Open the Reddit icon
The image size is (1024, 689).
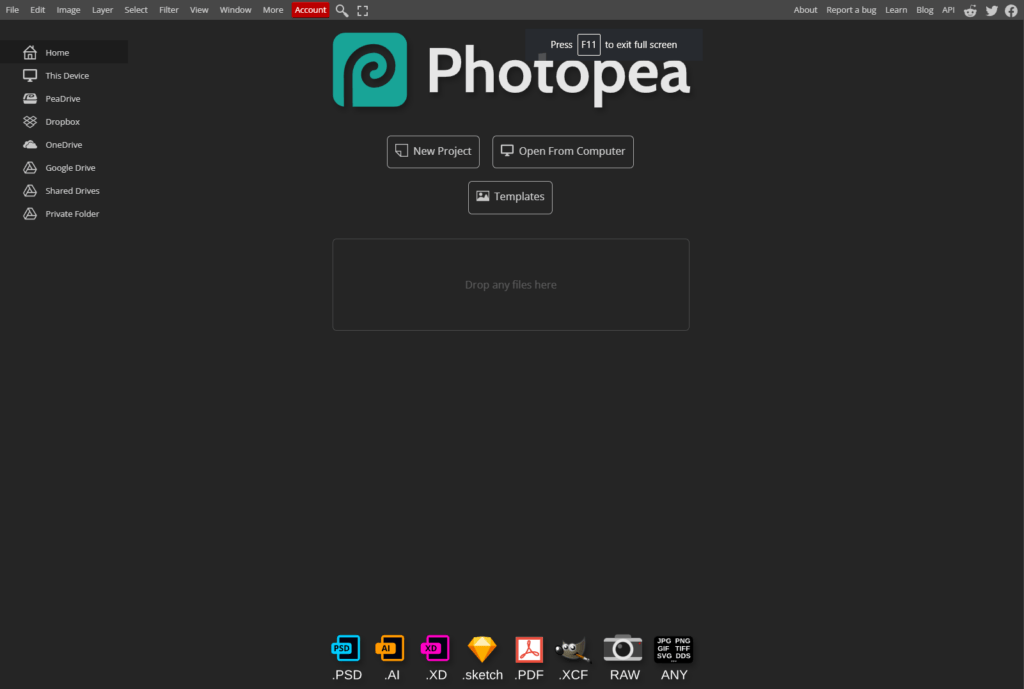(x=970, y=10)
